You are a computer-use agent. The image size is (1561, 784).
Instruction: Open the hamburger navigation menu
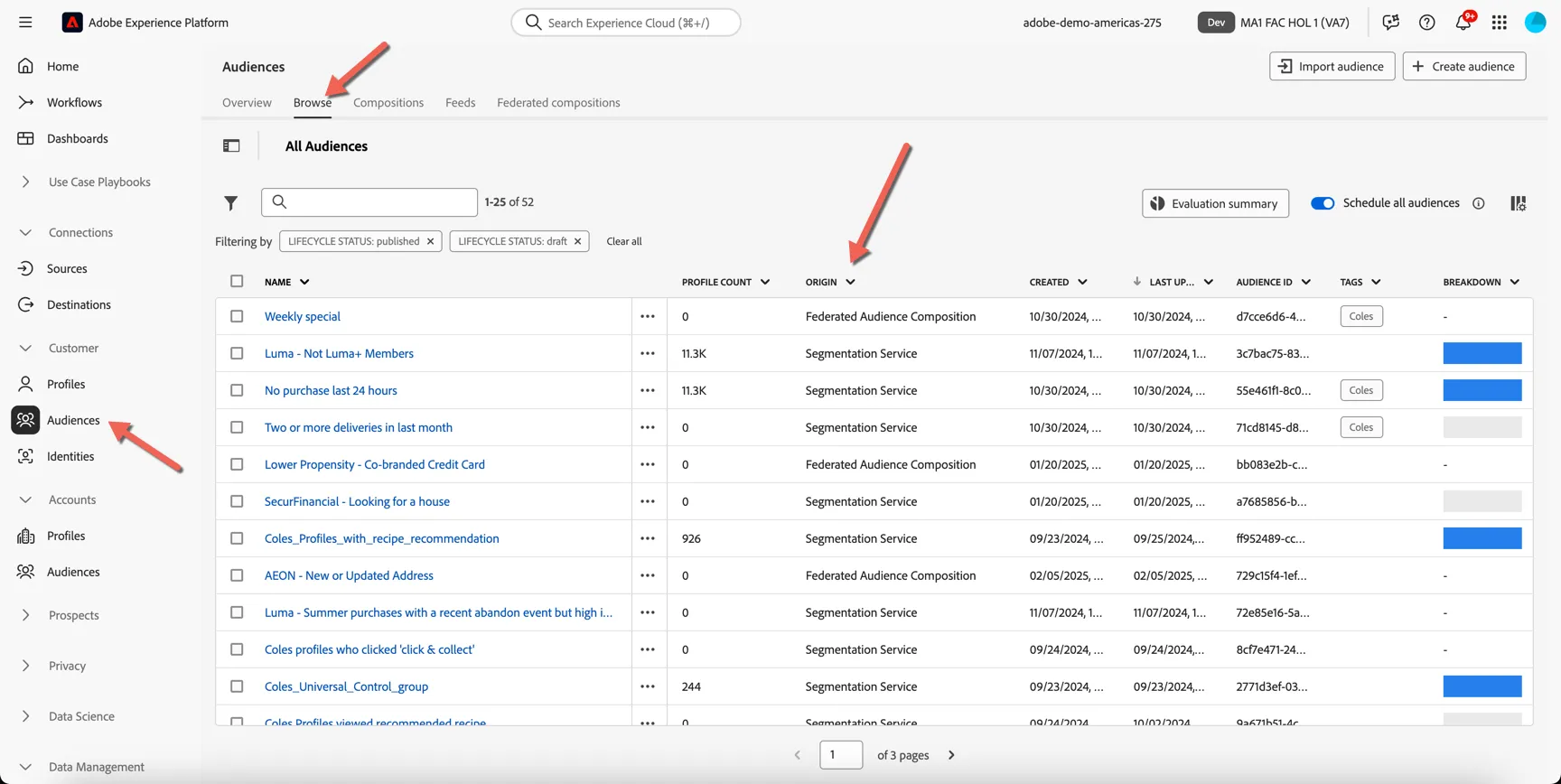click(25, 23)
